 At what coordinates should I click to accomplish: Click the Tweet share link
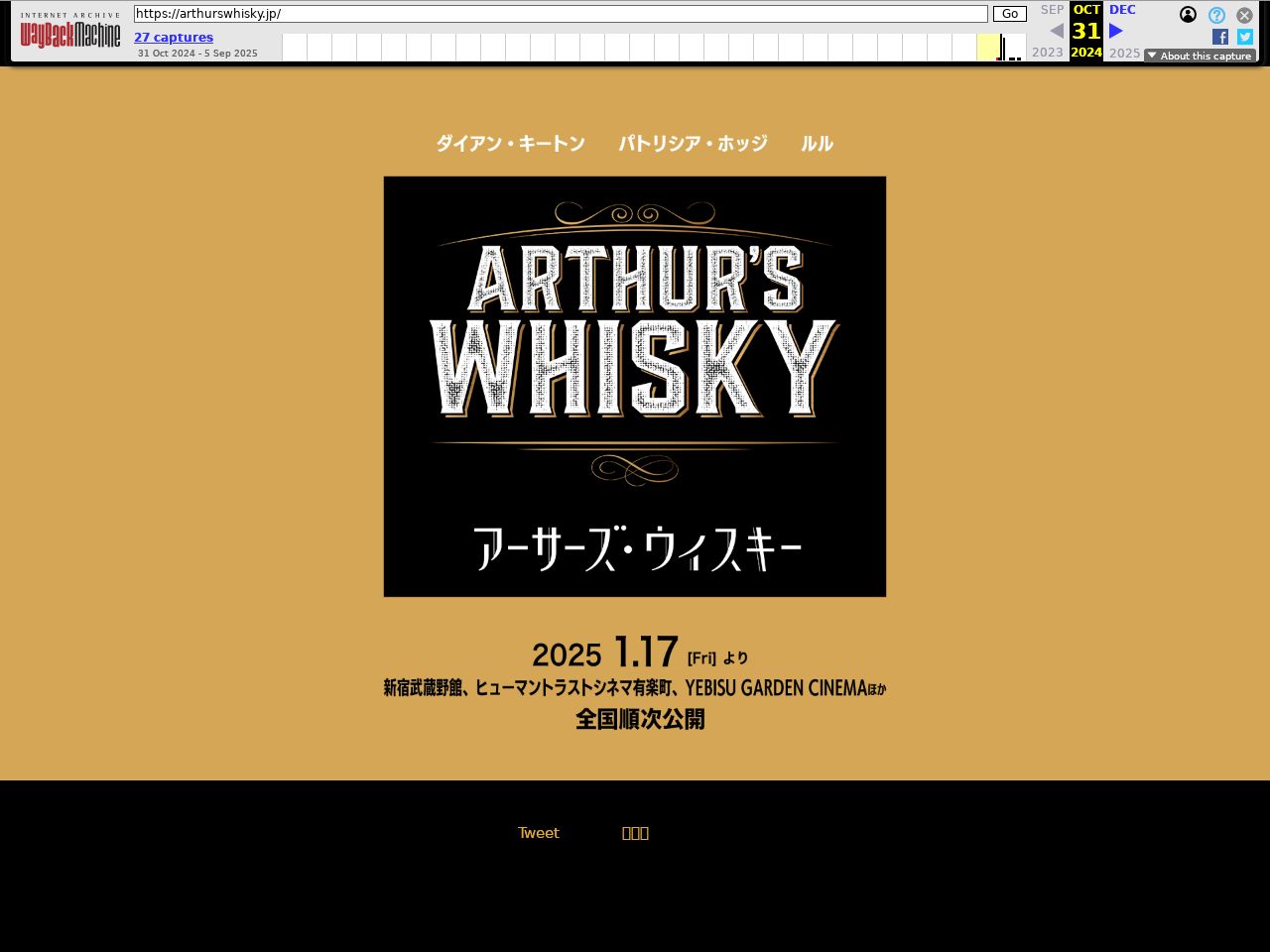(538, 833)
